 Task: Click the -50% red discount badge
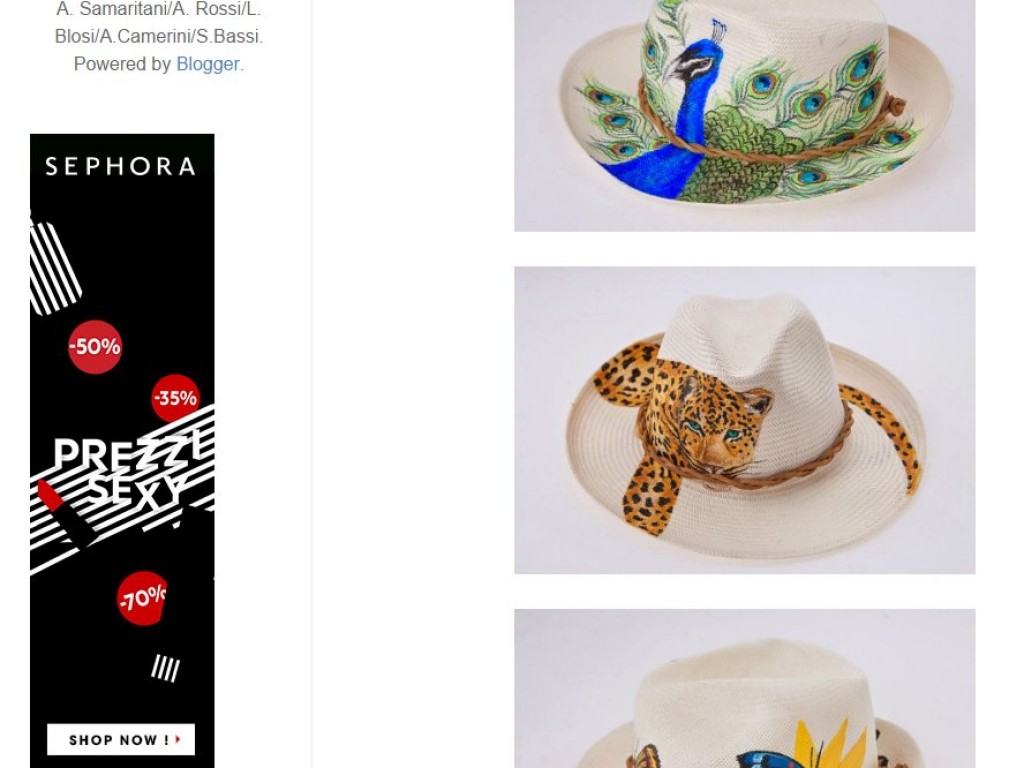(95, 347)
